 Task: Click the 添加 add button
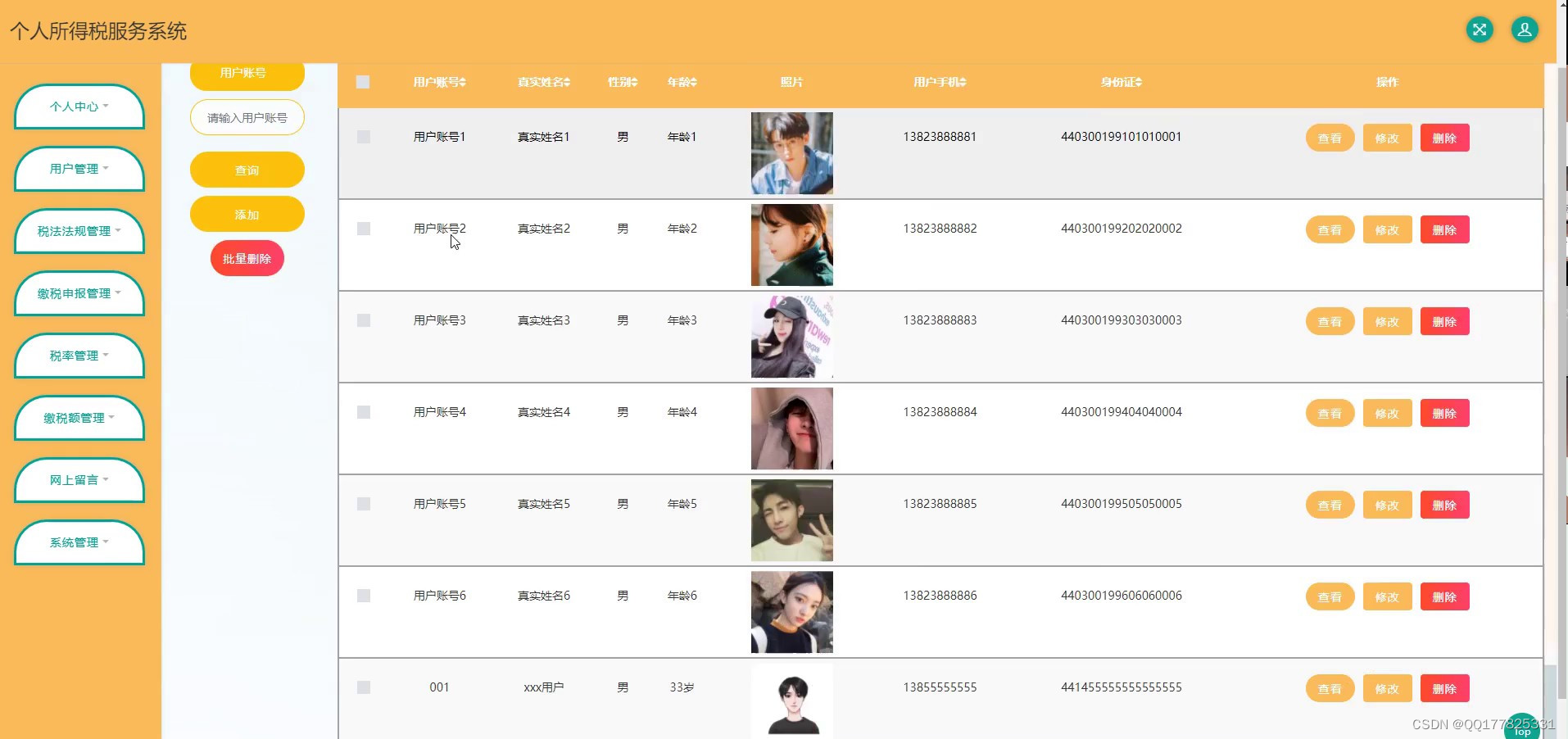(247, 214)
